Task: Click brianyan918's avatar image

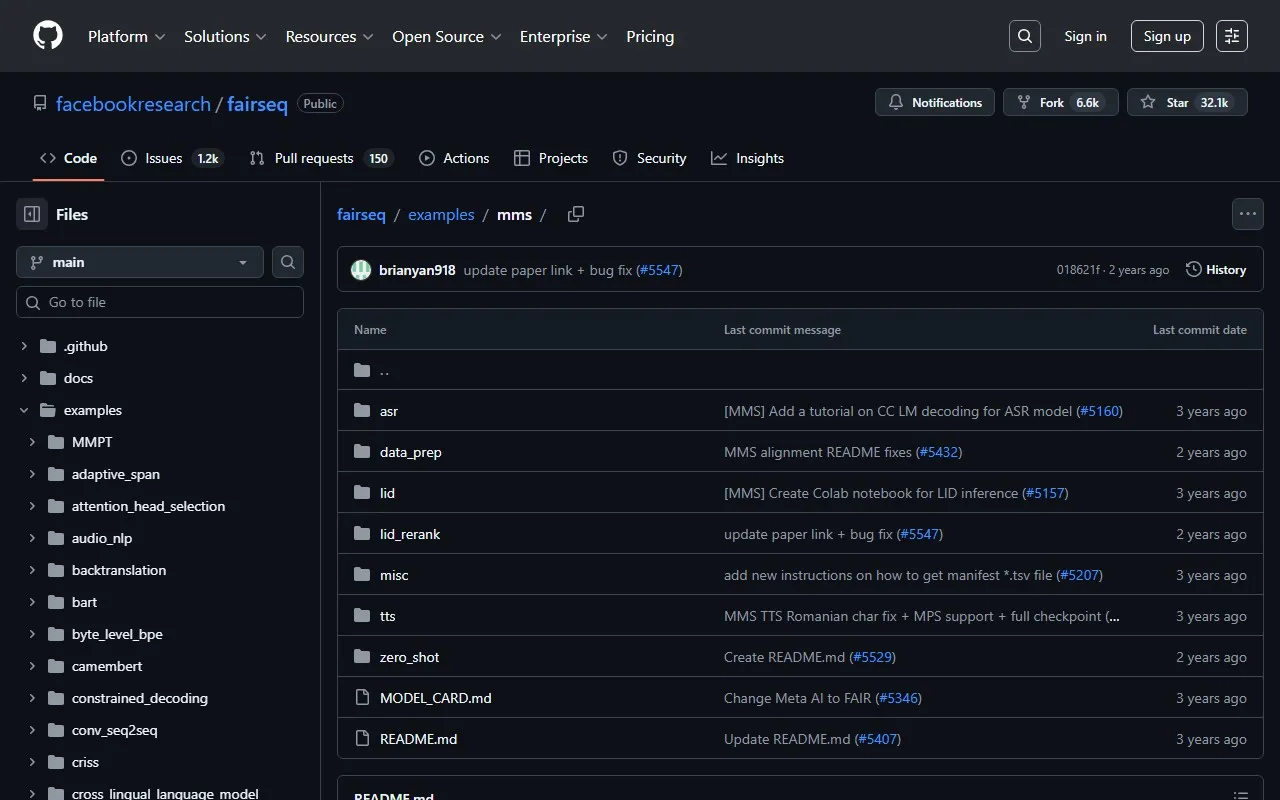Action: (361, 270)
